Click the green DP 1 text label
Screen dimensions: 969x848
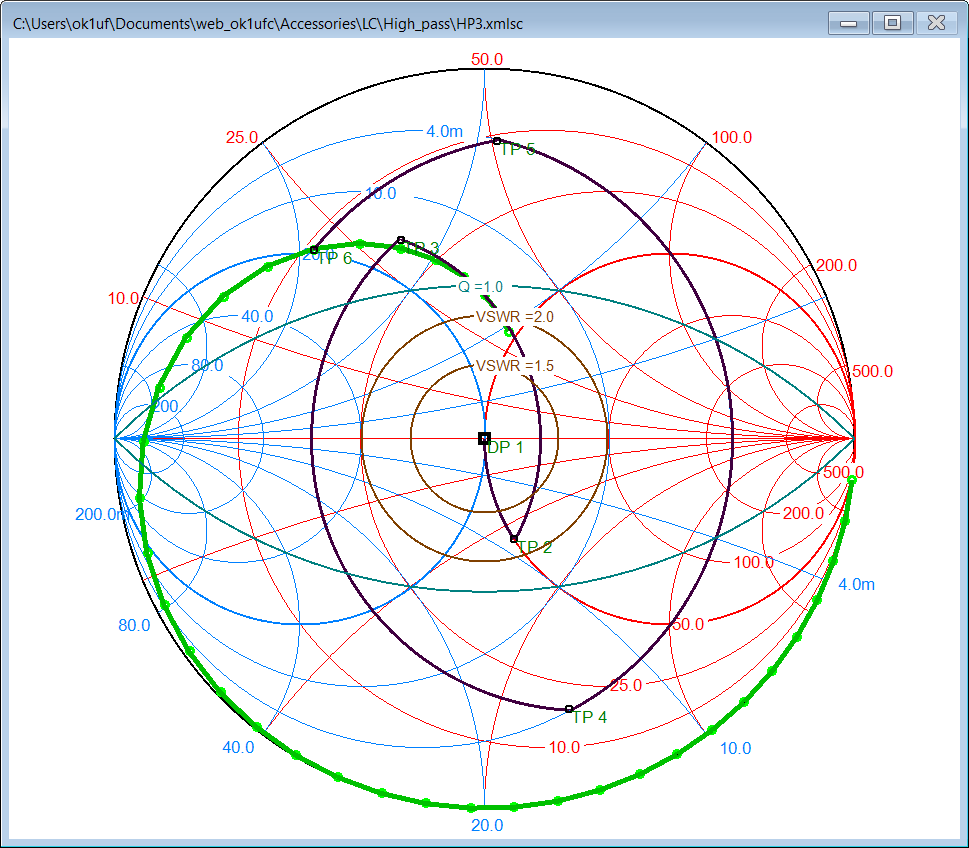(505, 448)
